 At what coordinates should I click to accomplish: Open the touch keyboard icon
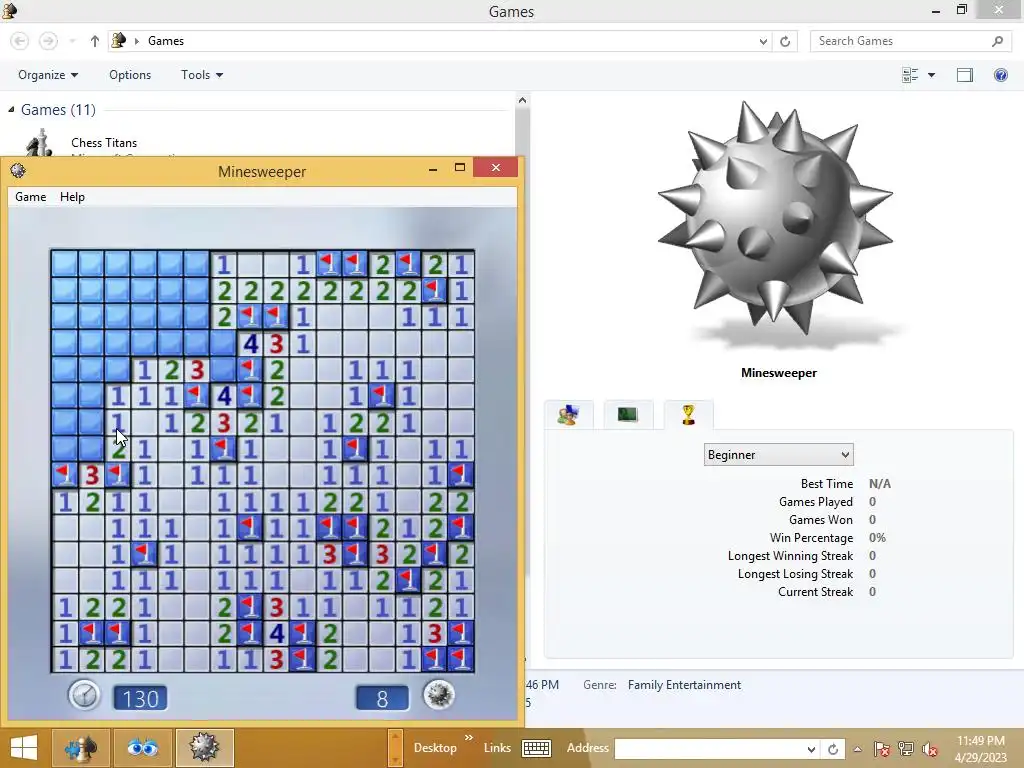[x=536, y=748]
